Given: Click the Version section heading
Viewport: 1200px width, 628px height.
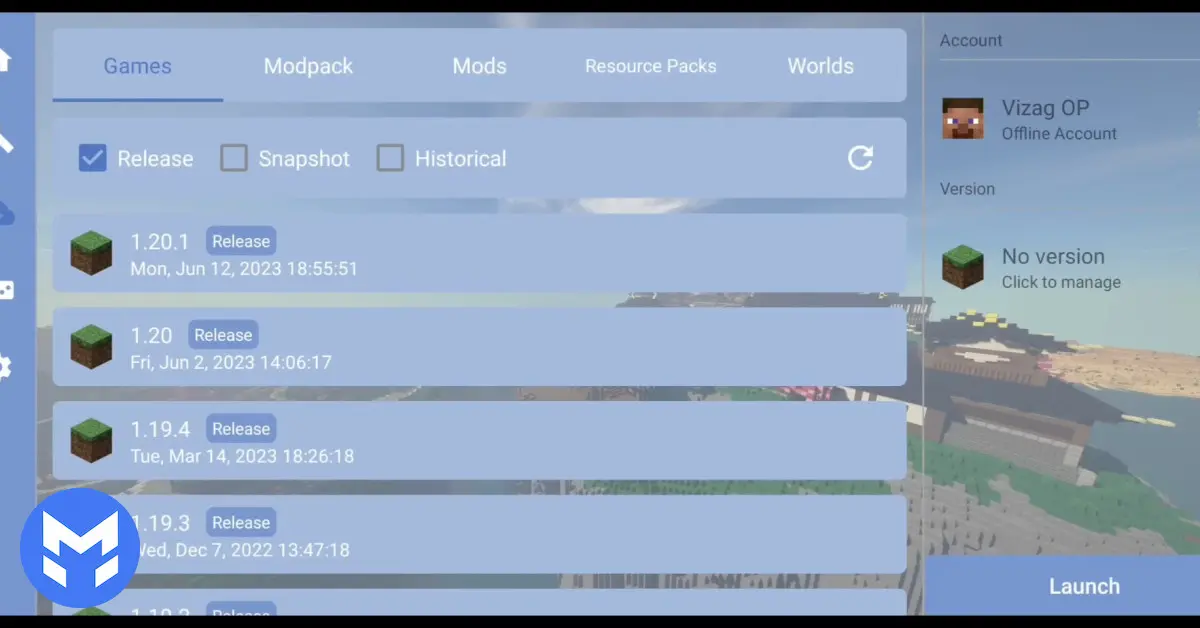Looking at the screenshot, I should (x=967, y=189).
